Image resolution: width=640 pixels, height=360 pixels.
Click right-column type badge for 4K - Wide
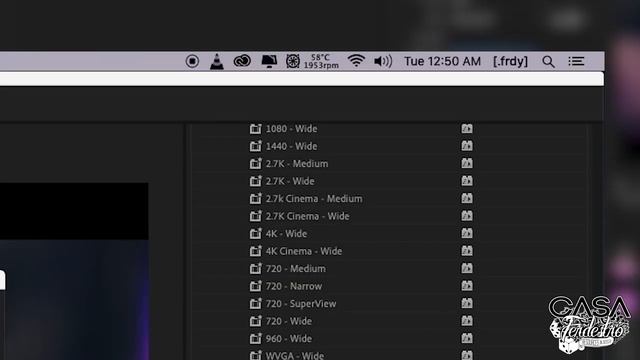coord(467,233)
